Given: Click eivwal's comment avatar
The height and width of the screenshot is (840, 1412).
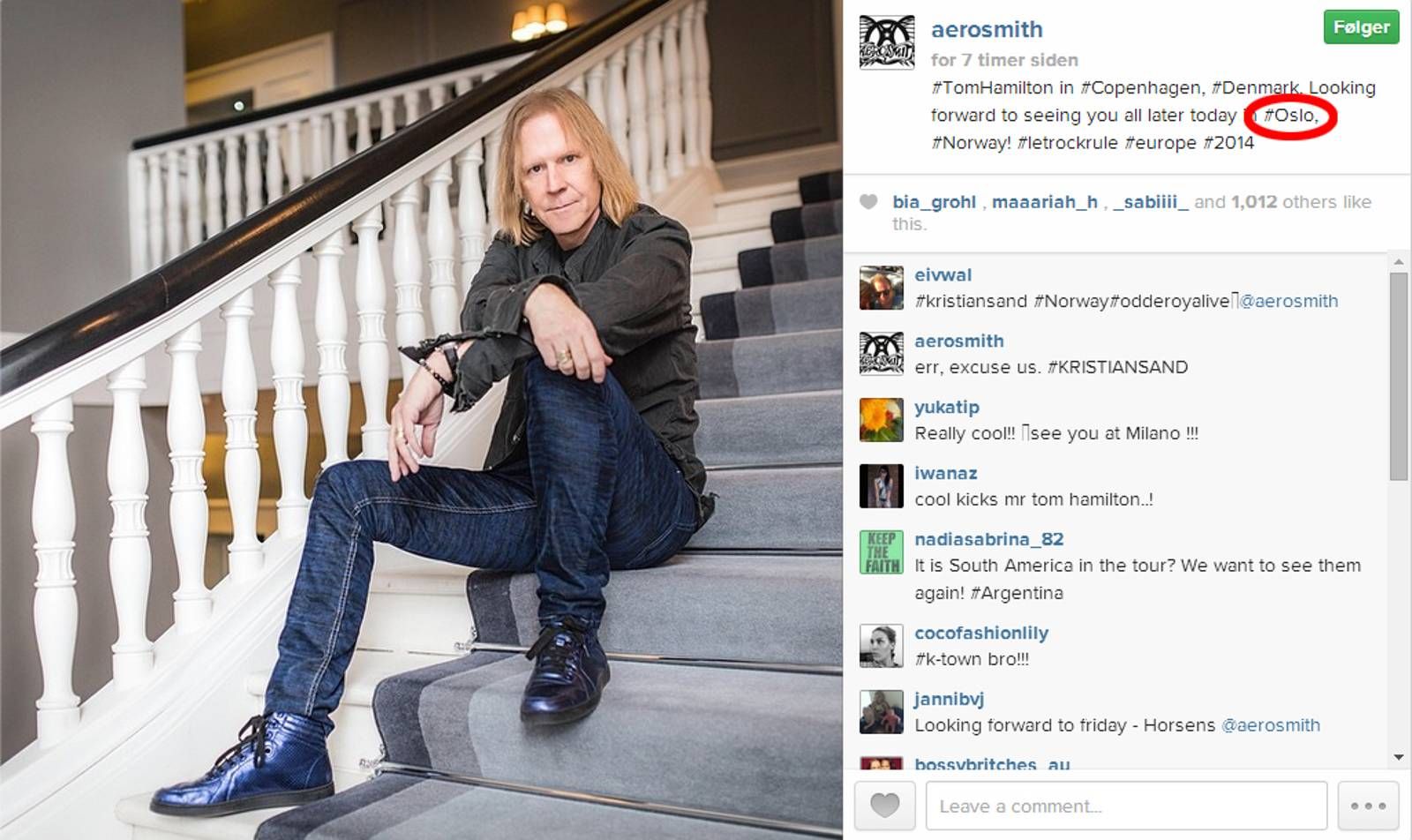Looking at the screenshot, I should pyautogui.click(x=882, y=288).
